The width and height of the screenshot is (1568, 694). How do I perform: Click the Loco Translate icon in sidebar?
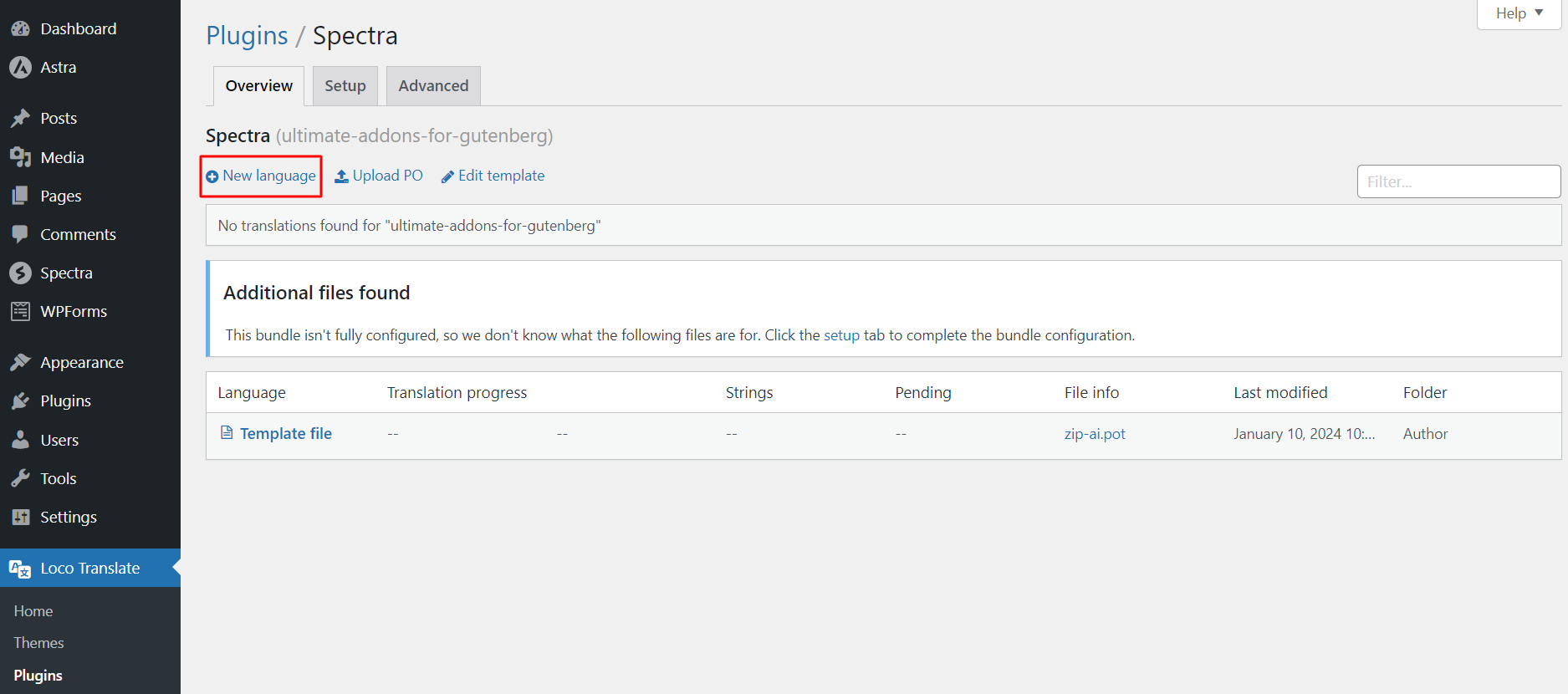click(x=20, y=569)
